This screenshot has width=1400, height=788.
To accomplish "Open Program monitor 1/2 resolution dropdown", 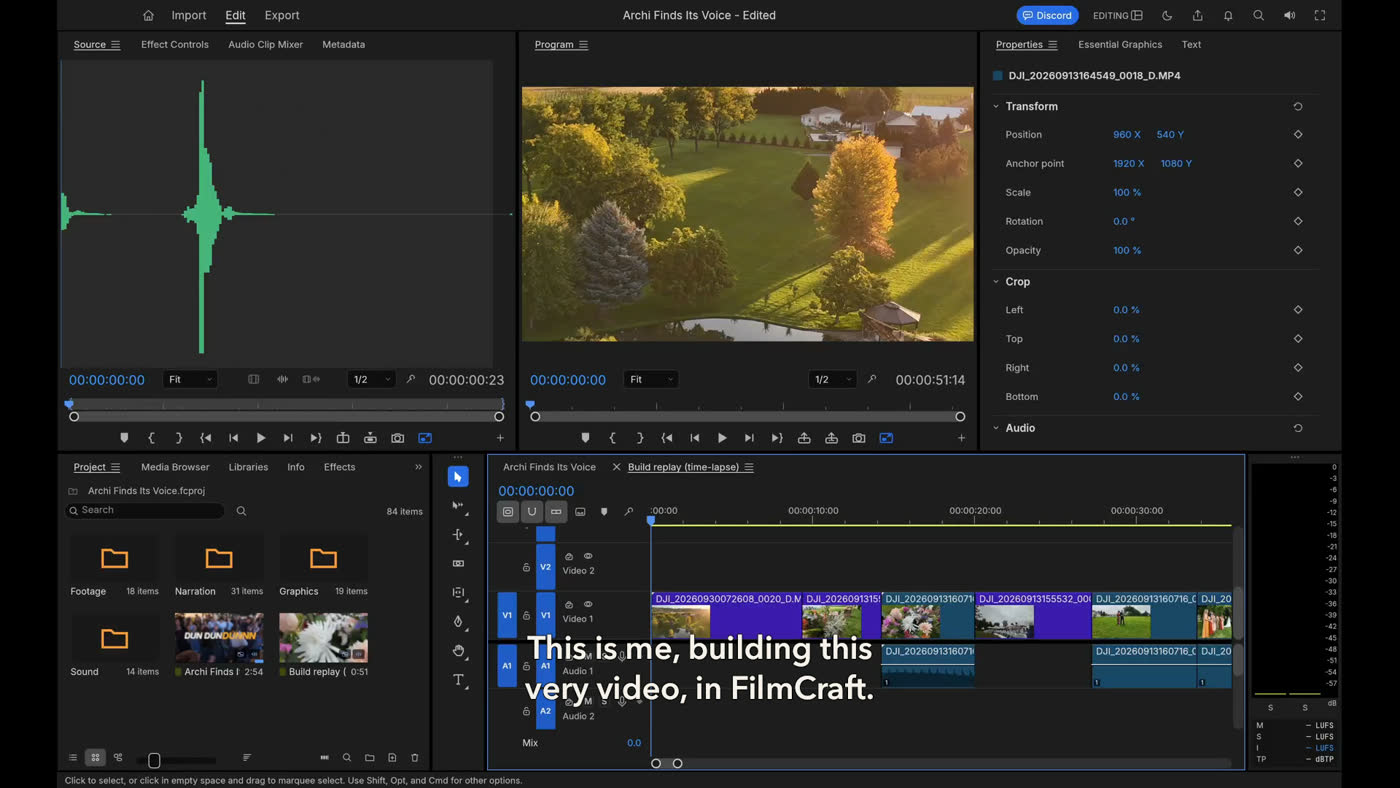I will (832, 380).
